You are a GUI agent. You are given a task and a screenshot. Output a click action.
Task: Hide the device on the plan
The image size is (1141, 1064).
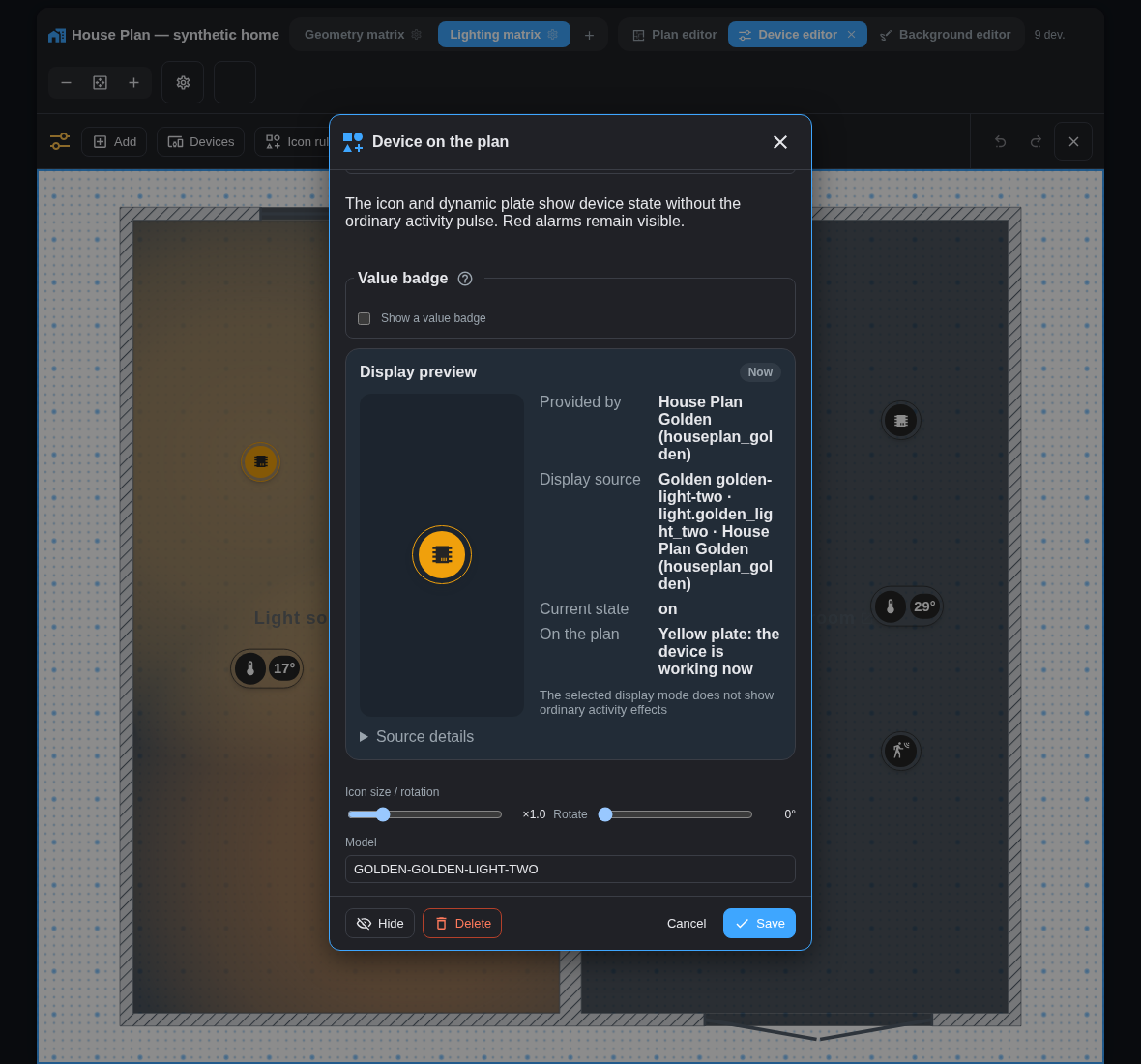click(x=380, y=924)
